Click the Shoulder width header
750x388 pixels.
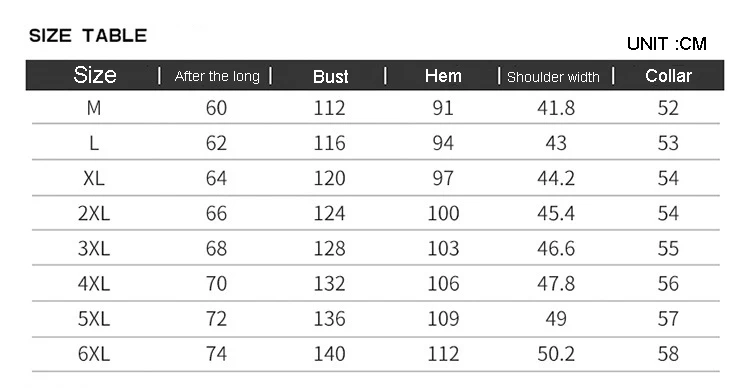[x=553, y=77]
